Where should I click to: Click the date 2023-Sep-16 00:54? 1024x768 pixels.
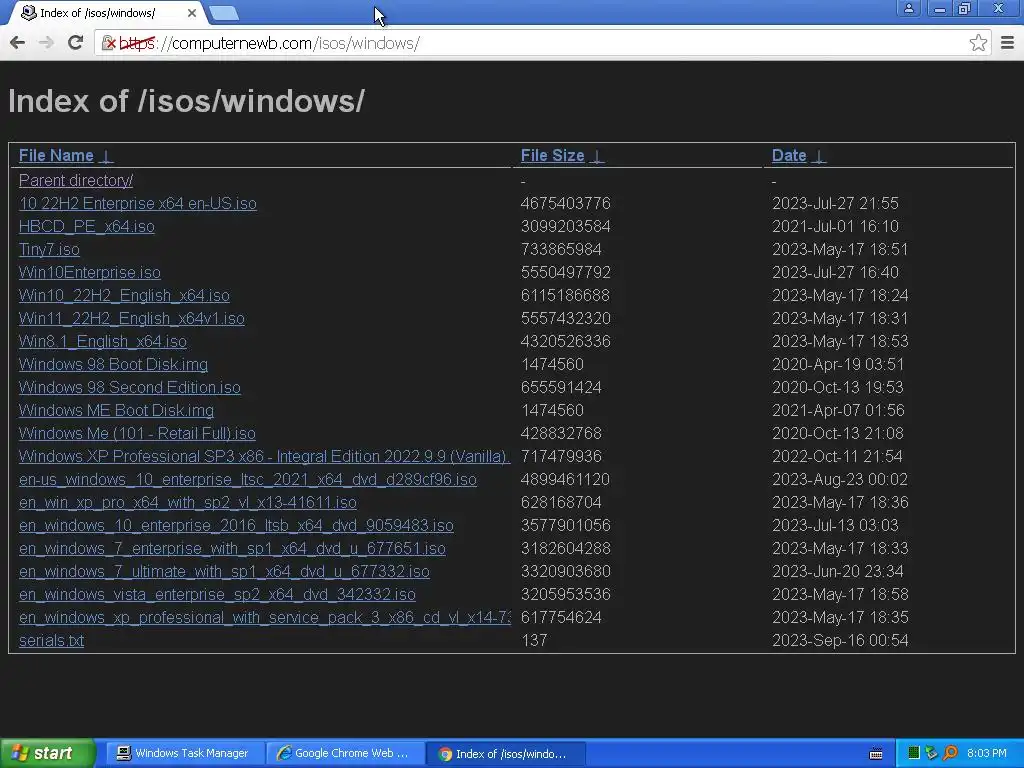click(x=840, y=640)
